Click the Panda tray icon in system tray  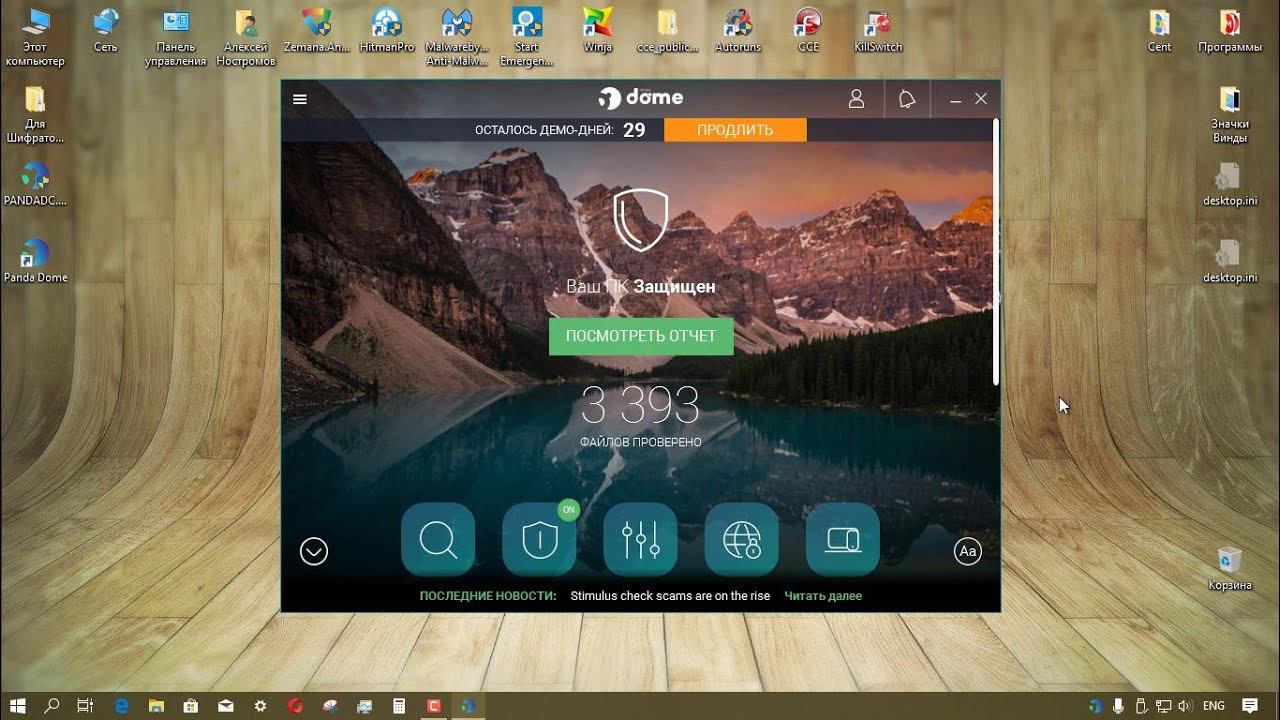[1097, 706]
